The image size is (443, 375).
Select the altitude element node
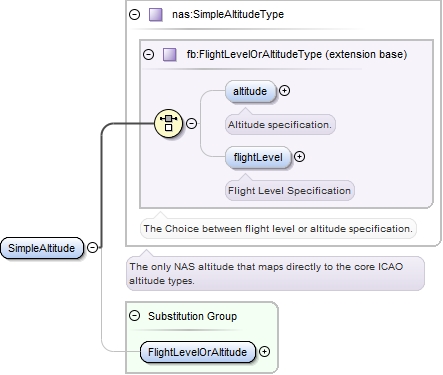[251, 91]
